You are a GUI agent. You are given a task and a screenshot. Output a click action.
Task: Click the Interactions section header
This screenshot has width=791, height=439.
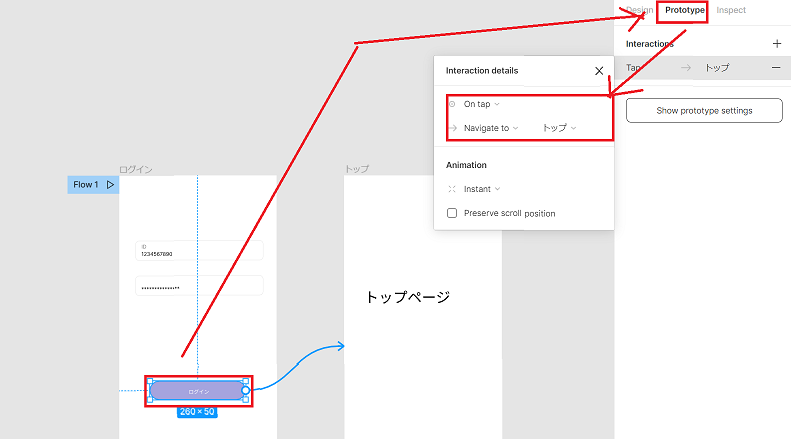pos(650,44)
